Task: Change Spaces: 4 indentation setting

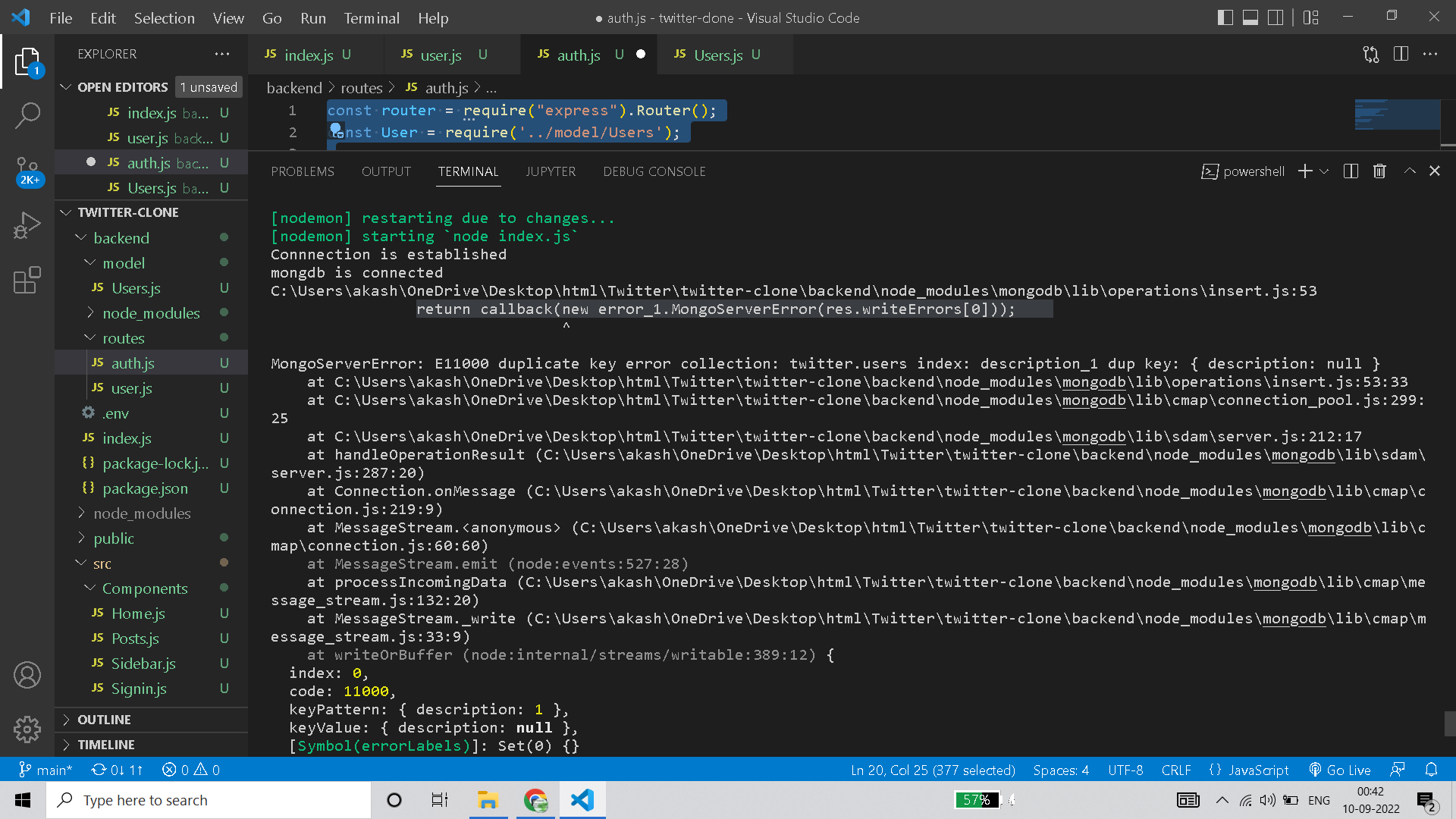Action: pos(1061,770)
